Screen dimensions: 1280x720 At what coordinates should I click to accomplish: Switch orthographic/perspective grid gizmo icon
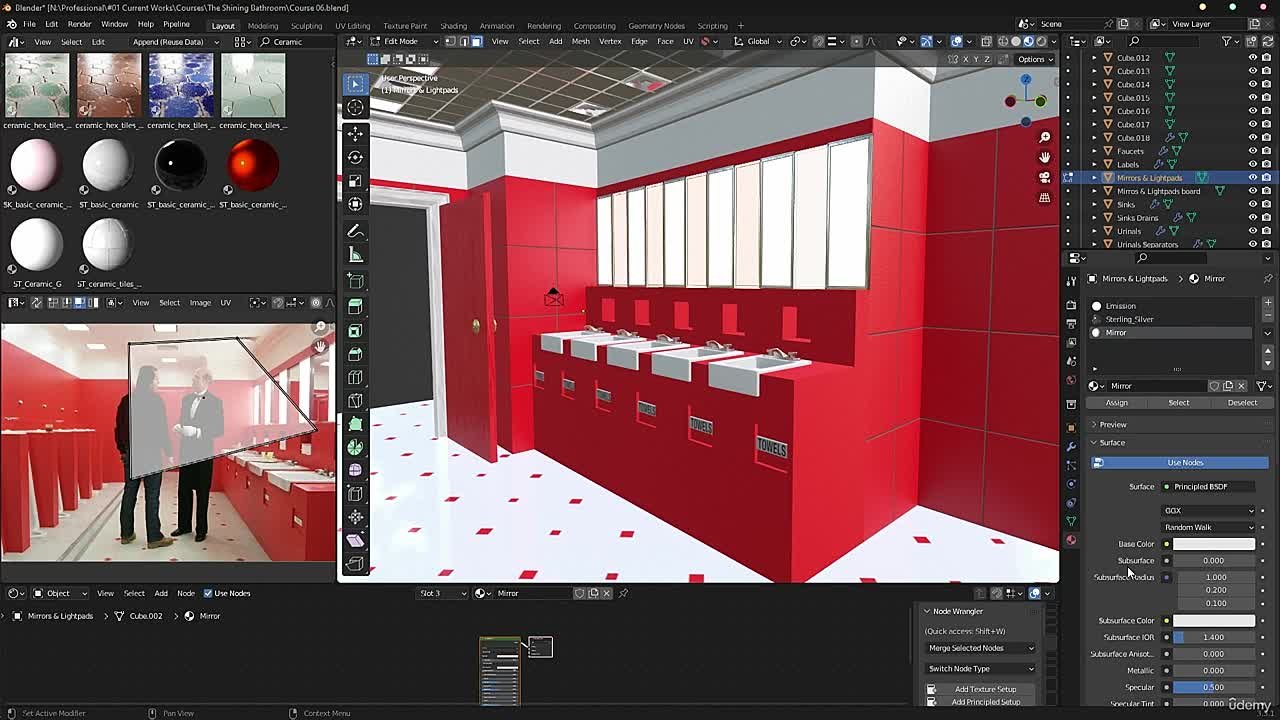(x=1044, y=198)
